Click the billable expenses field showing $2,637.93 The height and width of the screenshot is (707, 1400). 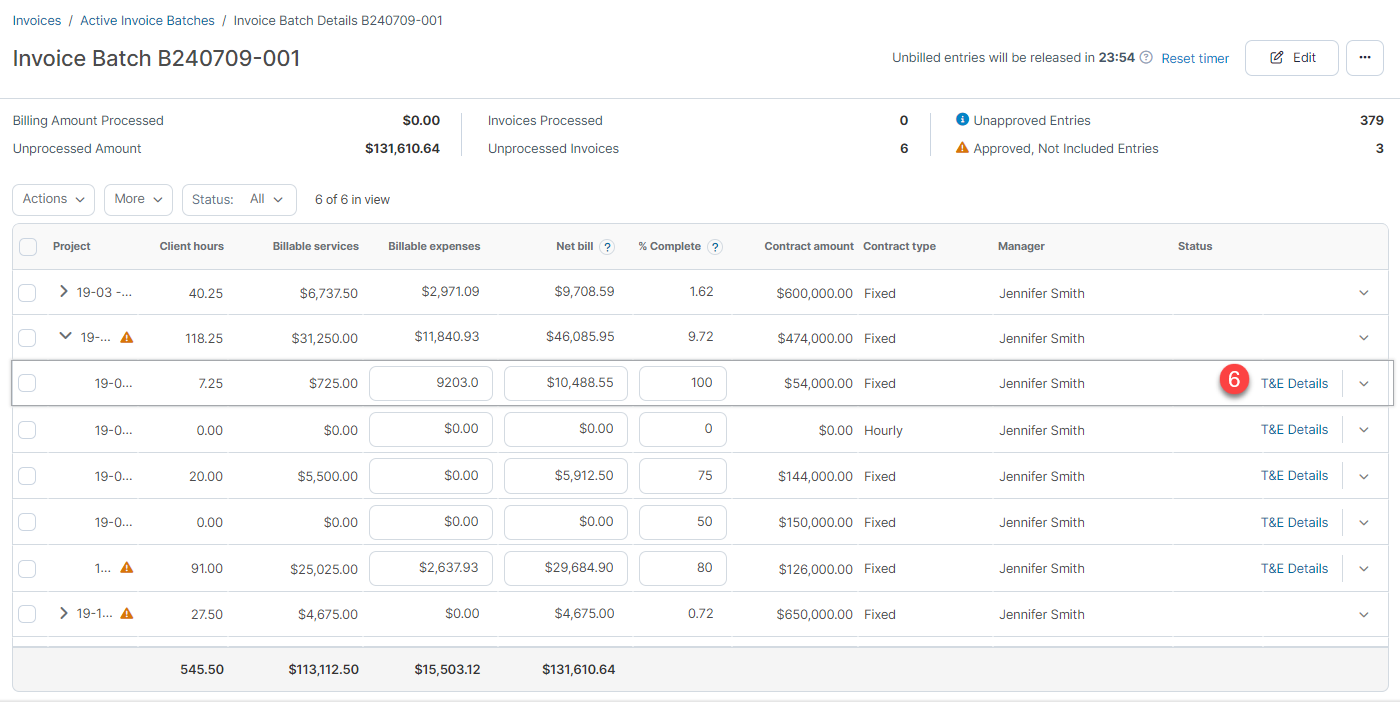point(431,568)
